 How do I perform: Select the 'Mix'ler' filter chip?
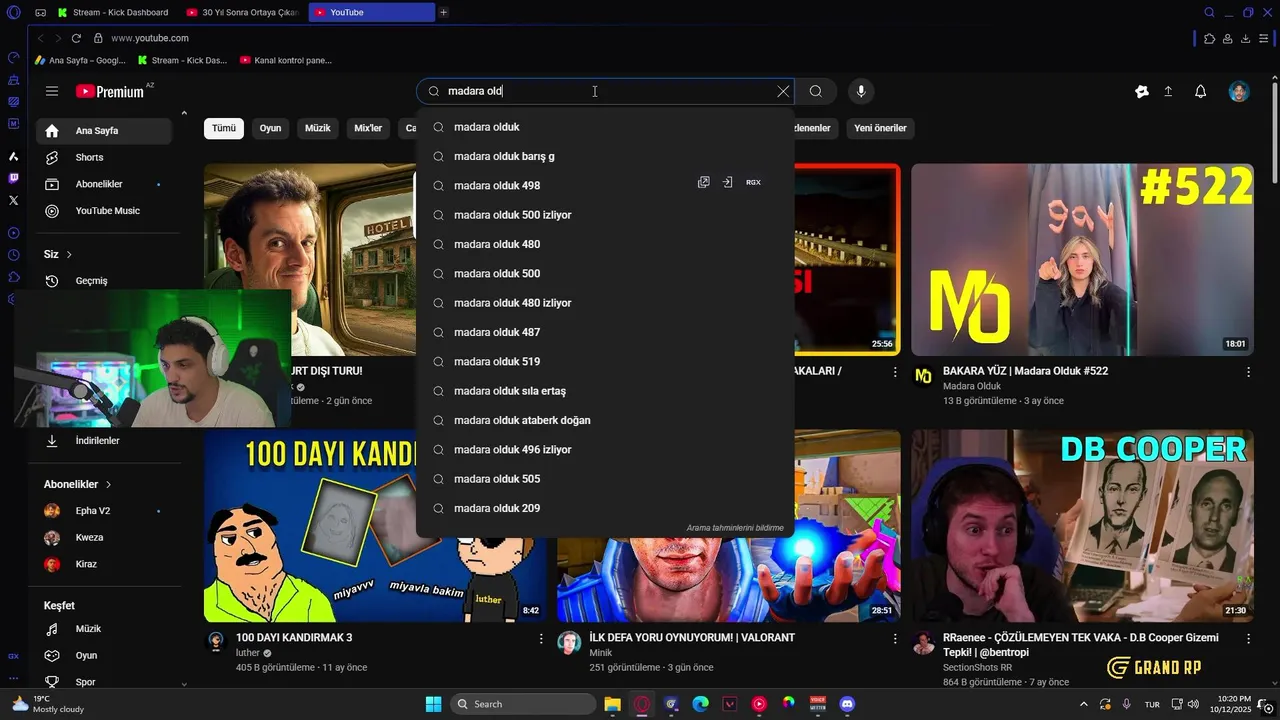[368, 128]
